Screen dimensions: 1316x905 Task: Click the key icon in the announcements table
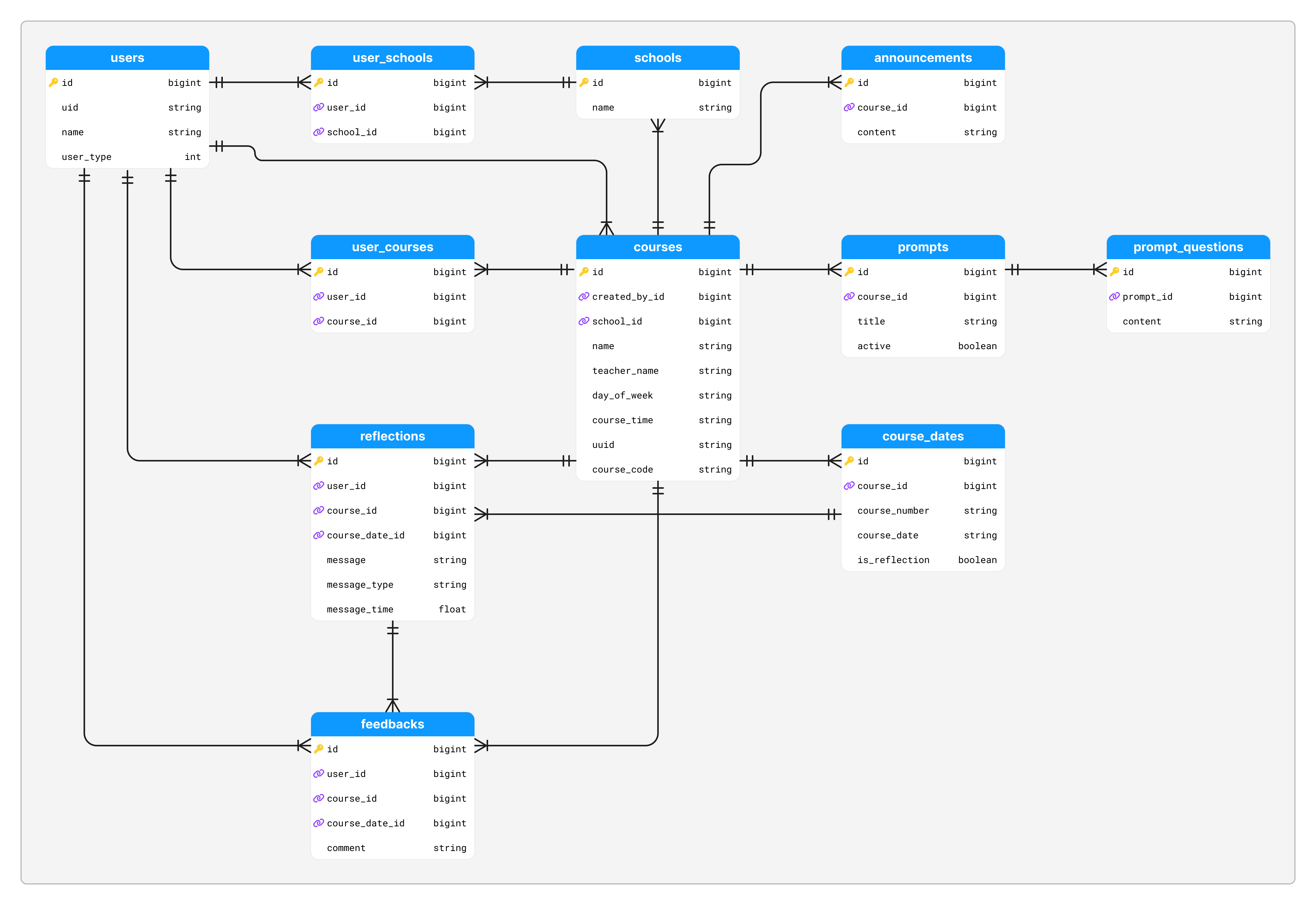pos(849,83)
